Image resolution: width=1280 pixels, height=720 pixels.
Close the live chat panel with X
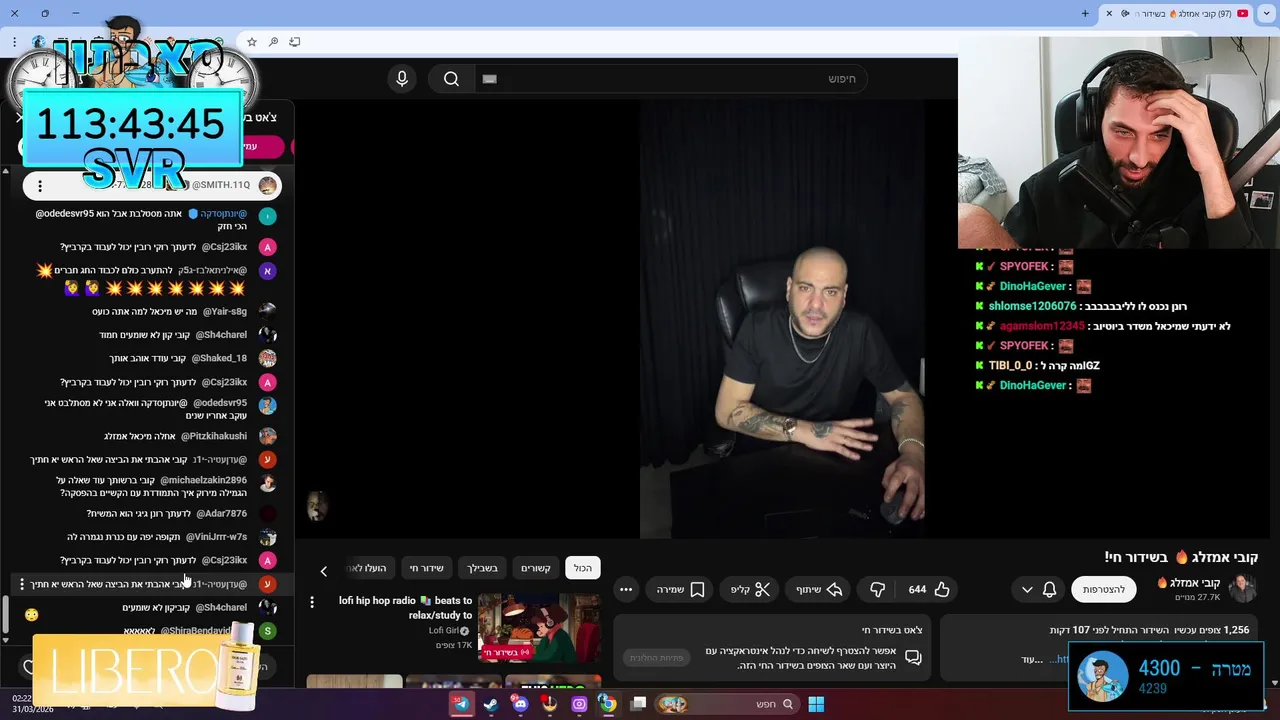click(x=19, y=118)
